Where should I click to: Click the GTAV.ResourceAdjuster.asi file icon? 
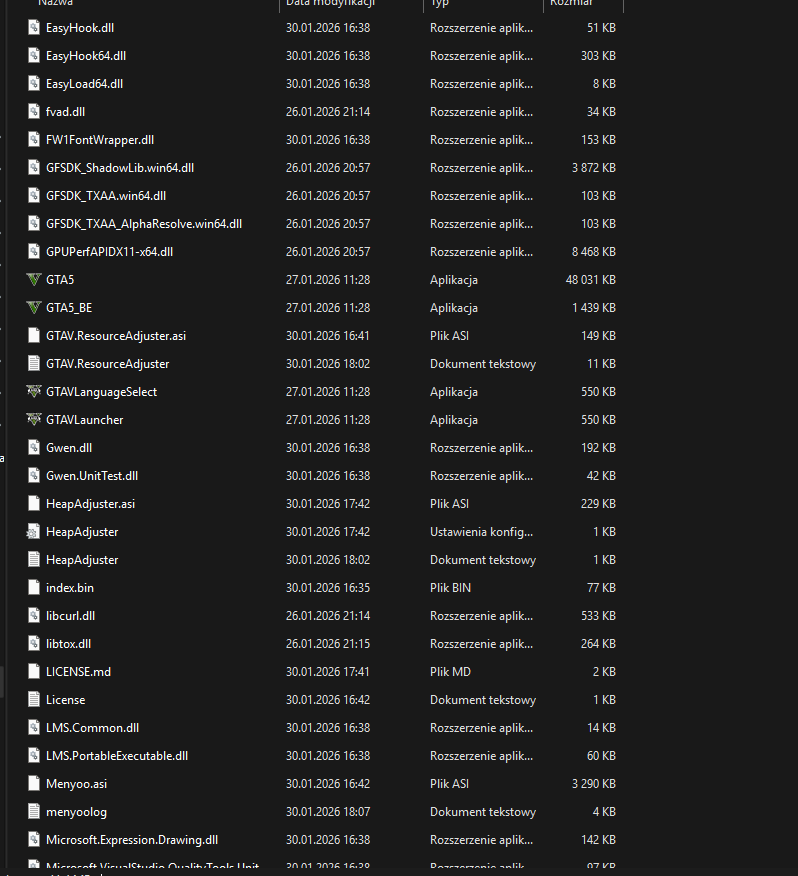[x=34, y=335]
